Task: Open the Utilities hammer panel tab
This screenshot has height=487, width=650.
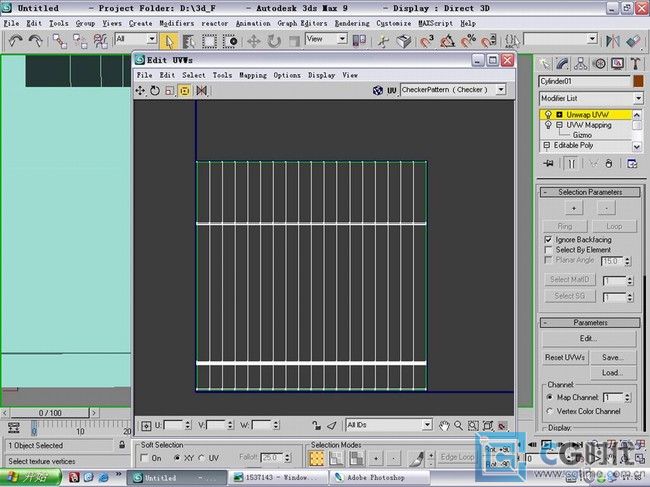Action: point(635,63)
